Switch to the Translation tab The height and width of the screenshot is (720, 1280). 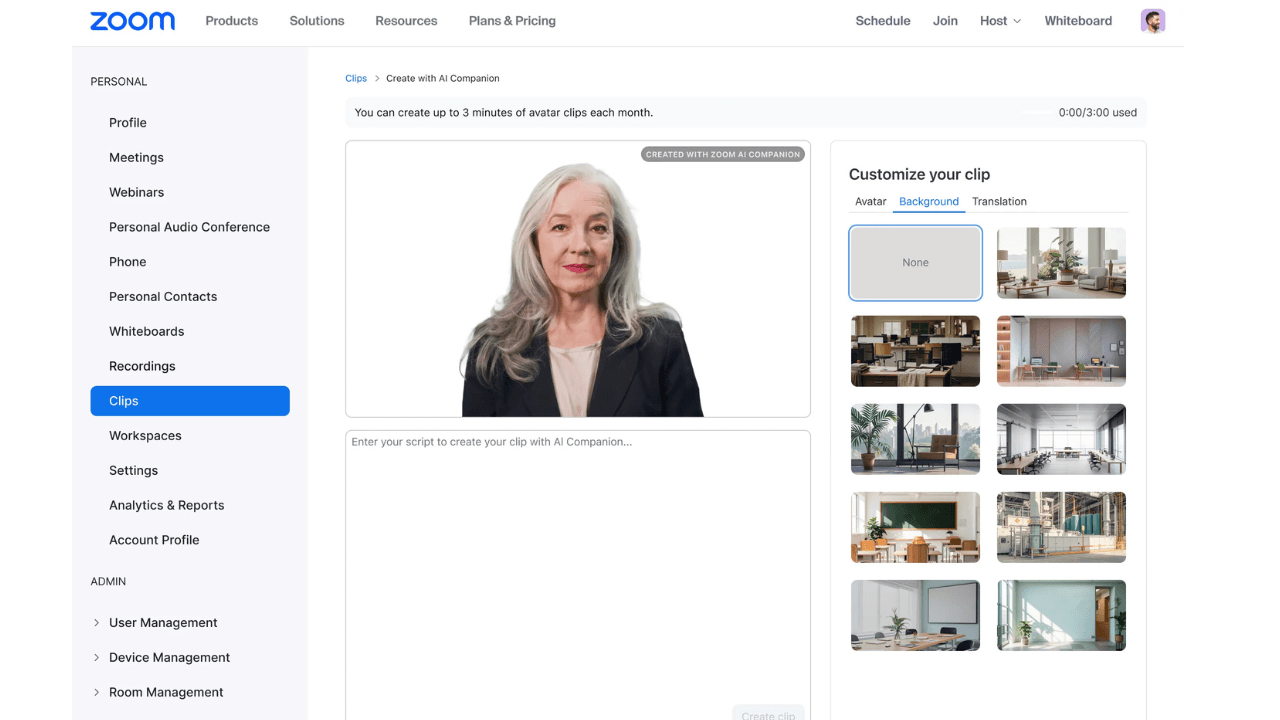click(999, 201)
